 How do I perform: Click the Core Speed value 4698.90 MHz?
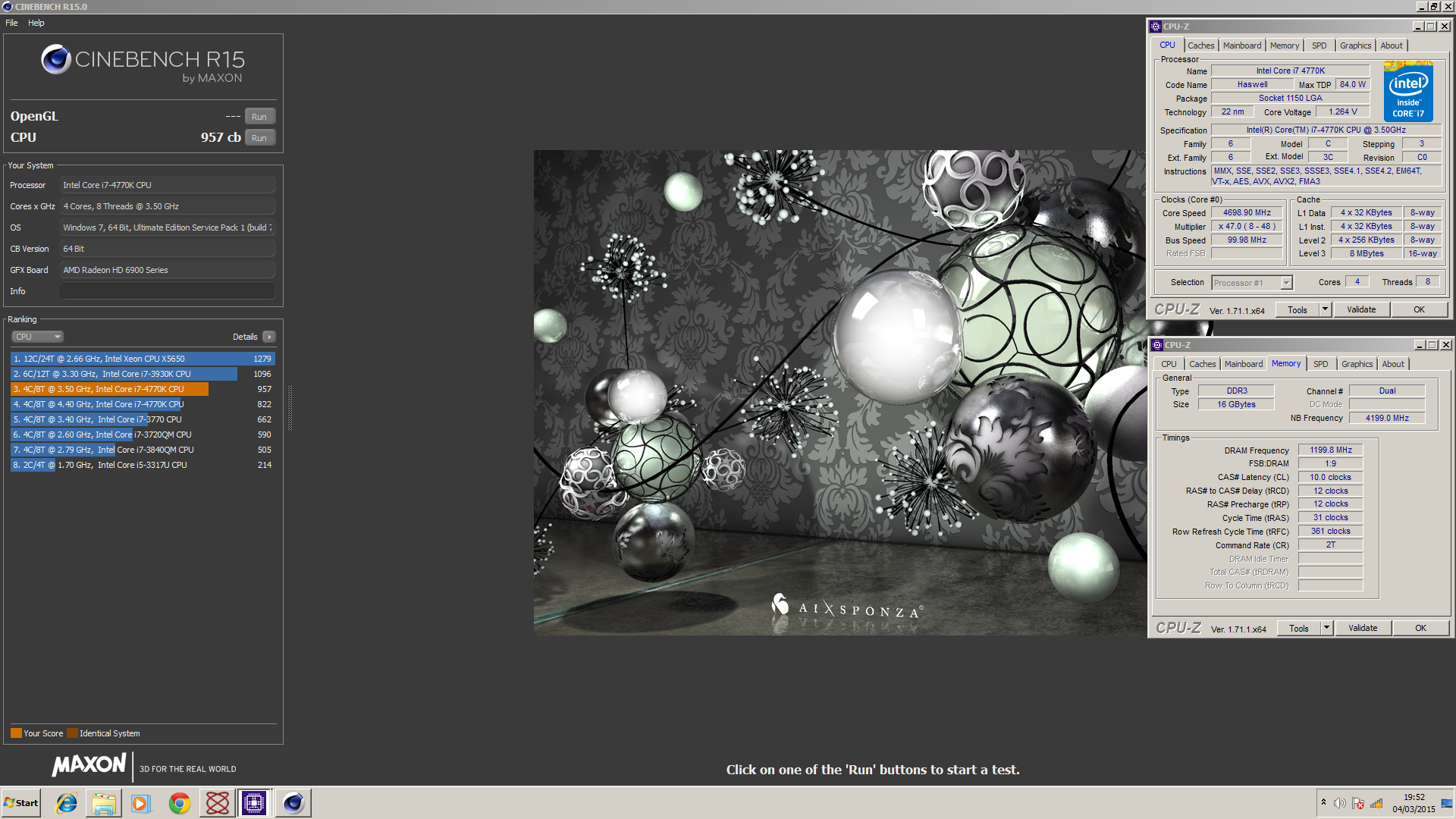pyautogui.click(x=1247, y=213)
